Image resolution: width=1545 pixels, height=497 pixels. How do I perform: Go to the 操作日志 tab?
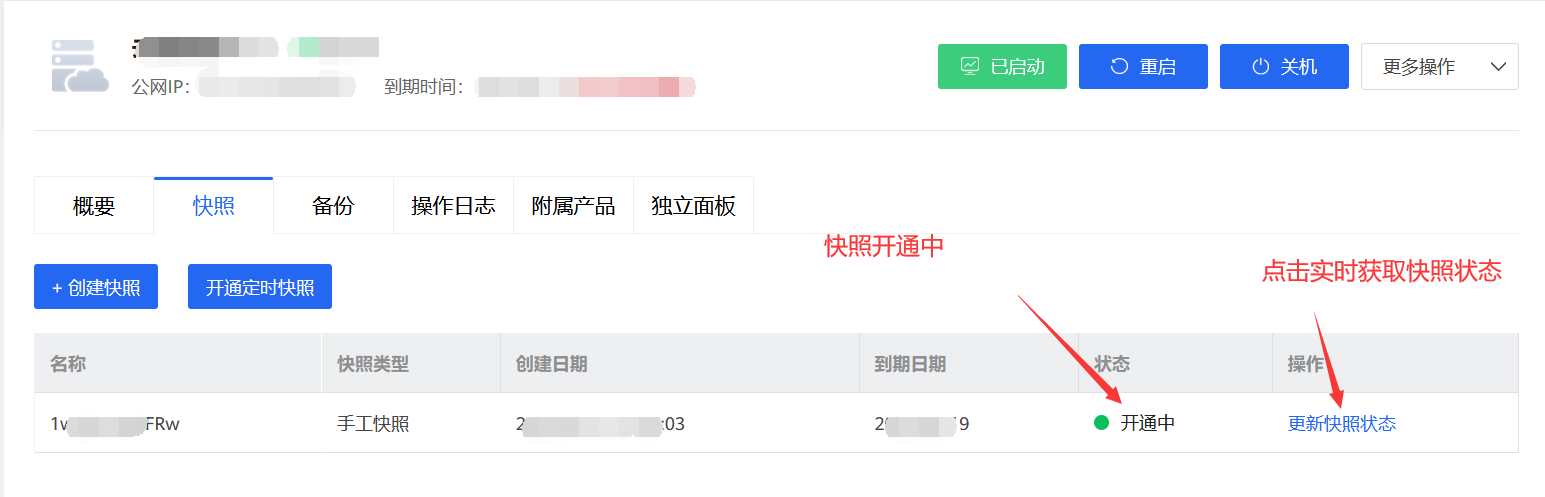click(453, 206)
